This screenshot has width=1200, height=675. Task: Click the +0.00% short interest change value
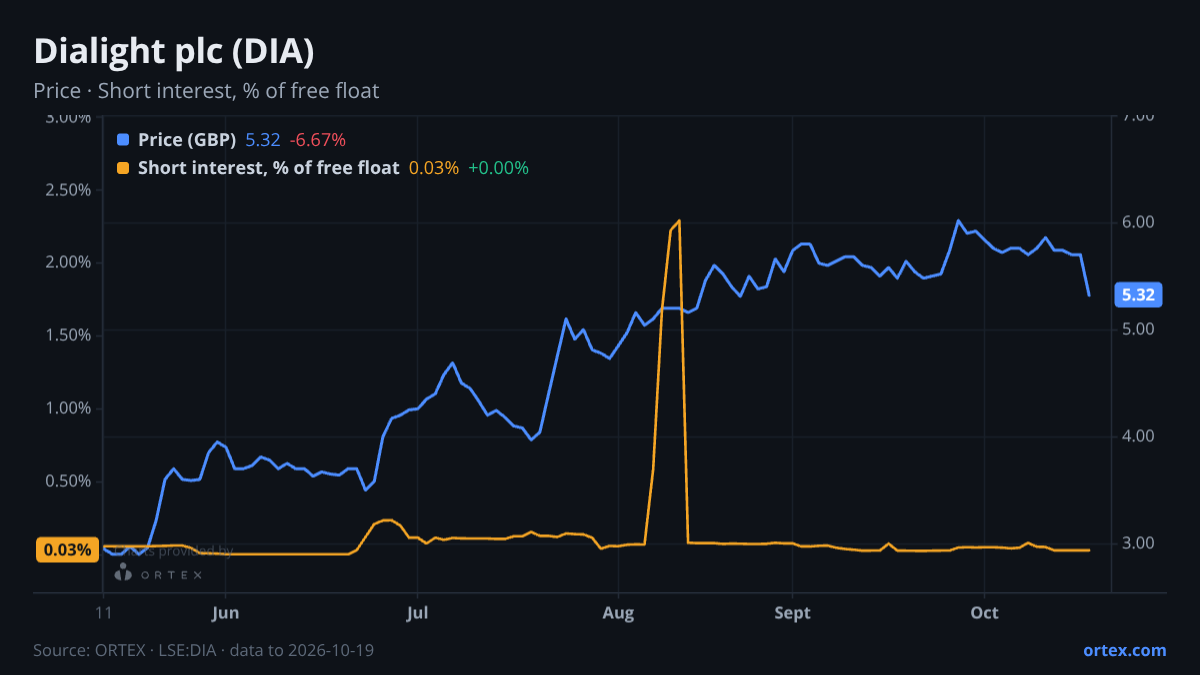pos(498,168)
